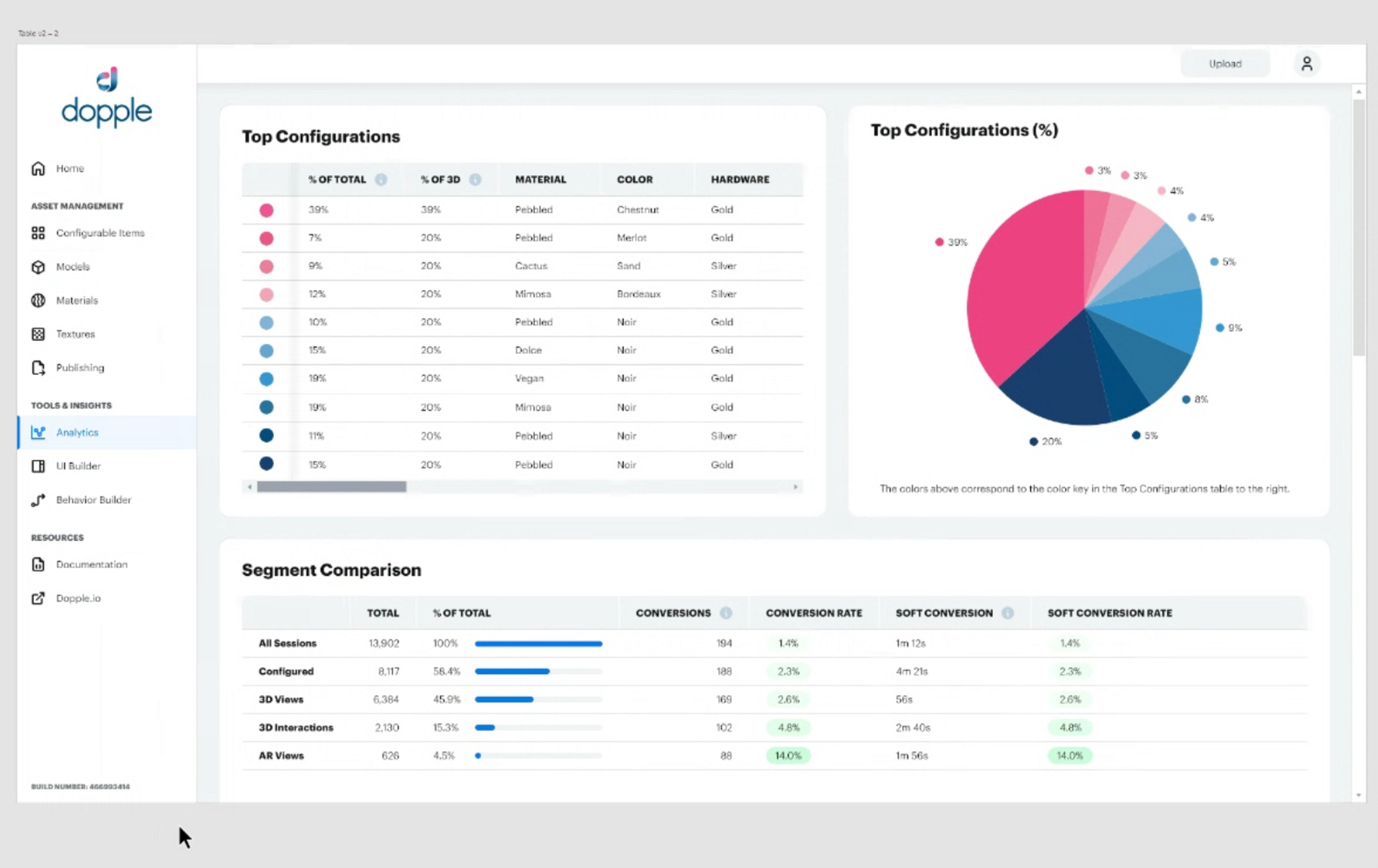Click the Upload button
The height and width of the screenshot is (868, 1378).
point(1225,63)
